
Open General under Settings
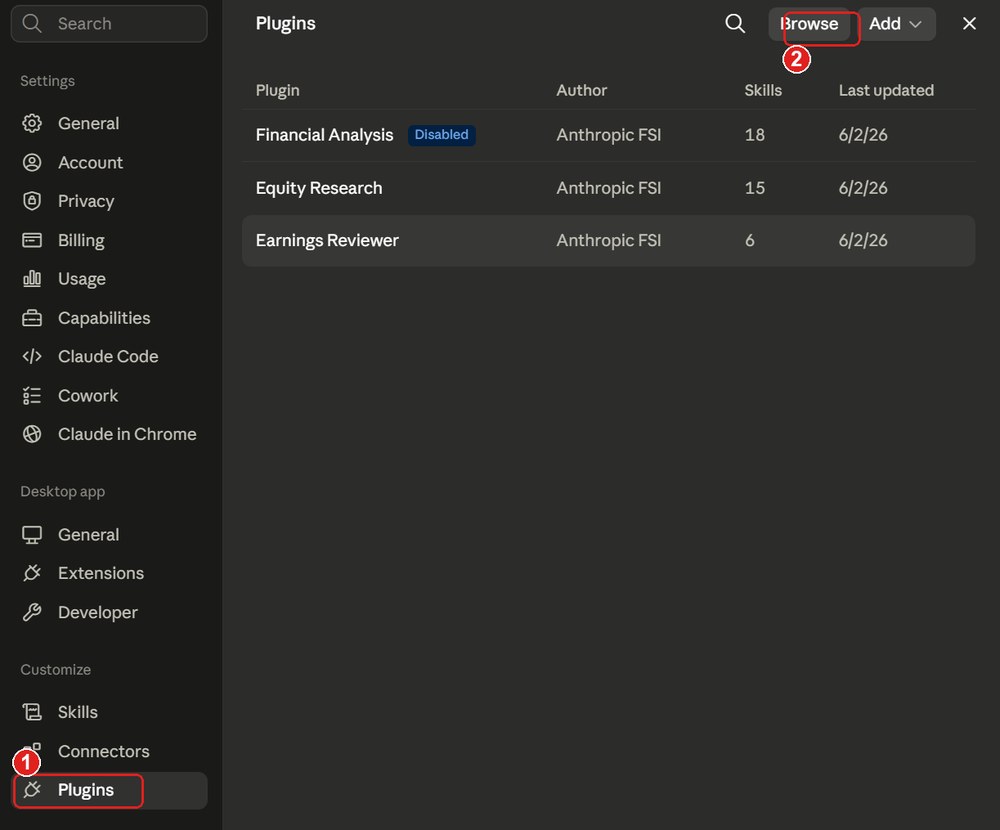109,123
